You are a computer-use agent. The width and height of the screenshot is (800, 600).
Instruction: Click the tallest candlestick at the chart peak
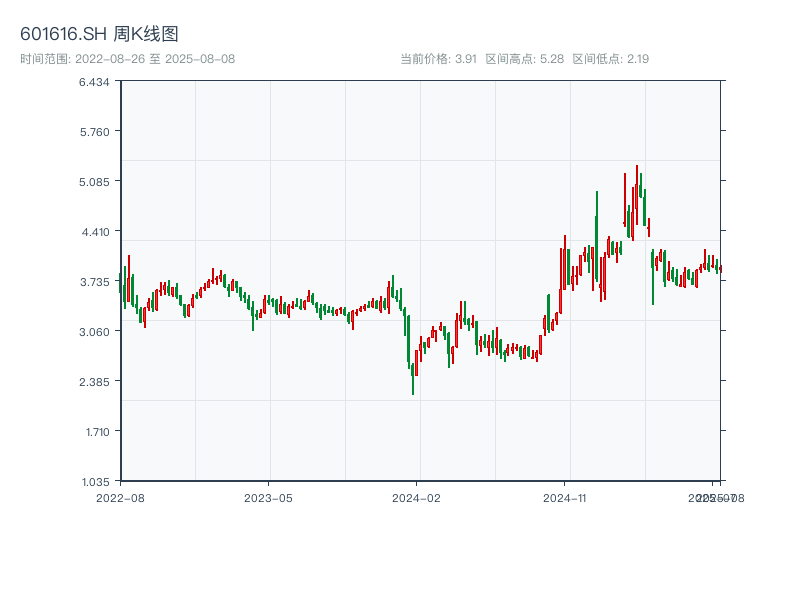coord(636,200)
